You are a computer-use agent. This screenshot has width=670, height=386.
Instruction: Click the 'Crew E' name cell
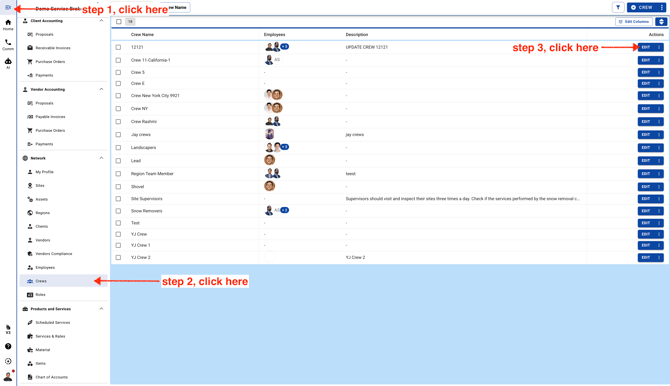pyautogui.click(x=138, y=83)
